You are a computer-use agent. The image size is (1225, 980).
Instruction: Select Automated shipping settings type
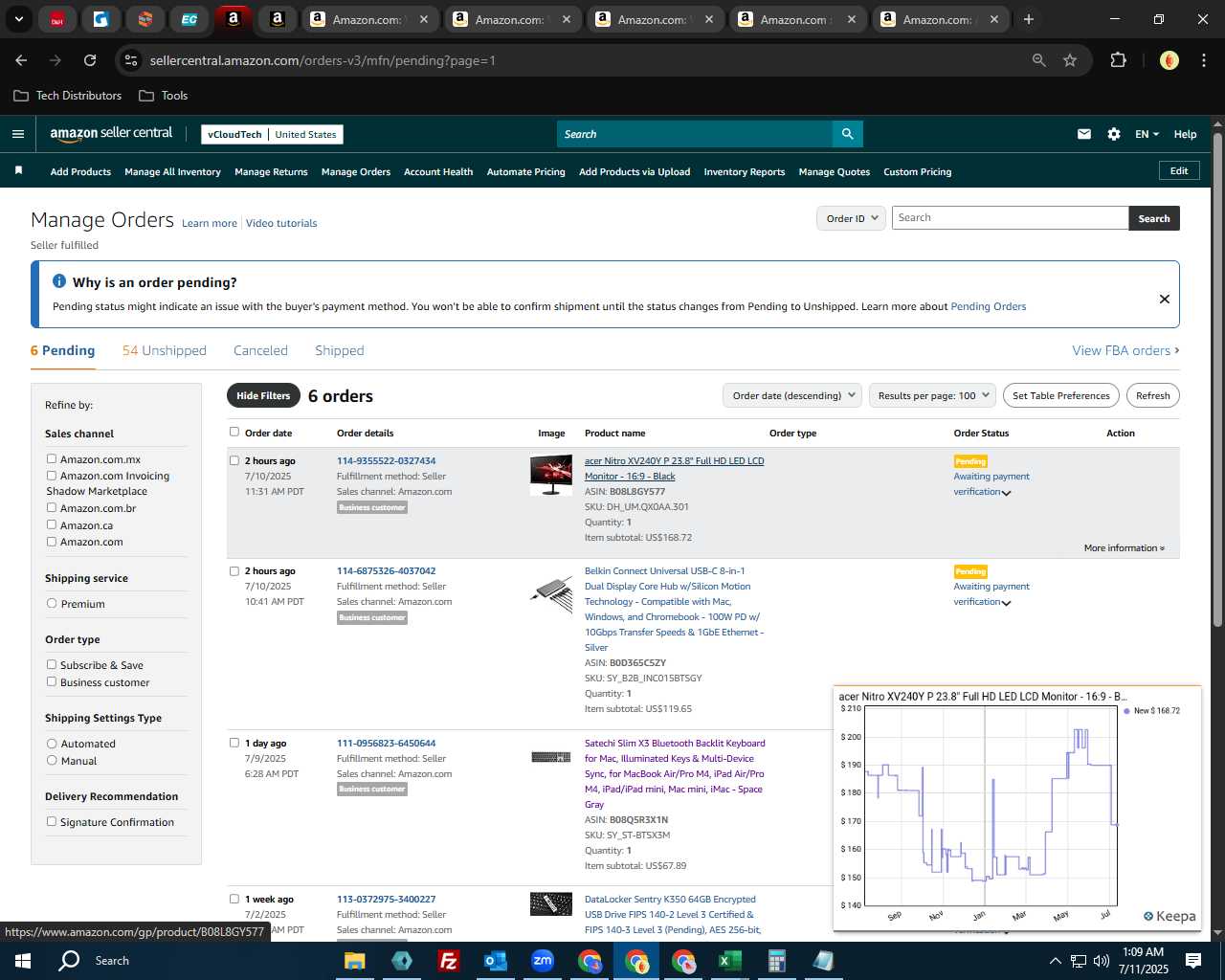pyautogui.click(x=52, y=744)
